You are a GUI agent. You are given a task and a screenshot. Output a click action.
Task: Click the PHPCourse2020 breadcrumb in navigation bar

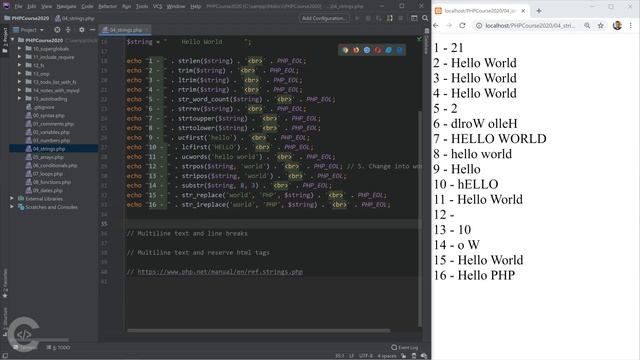click(x=27, y=18)
